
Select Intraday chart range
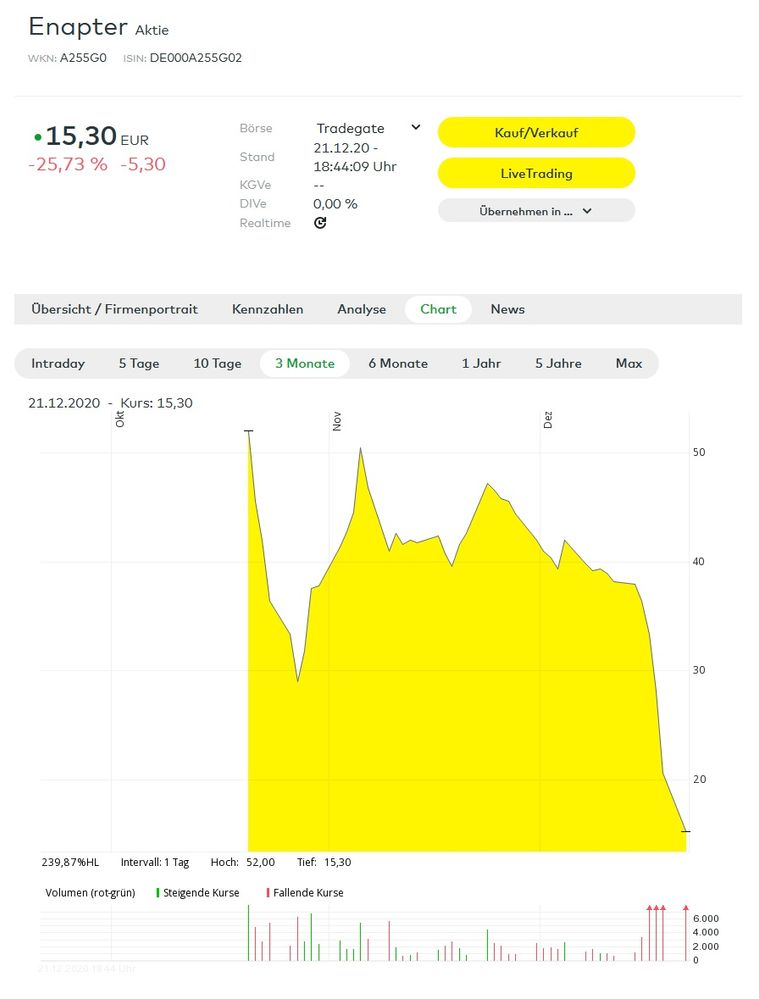coord(58,363)
